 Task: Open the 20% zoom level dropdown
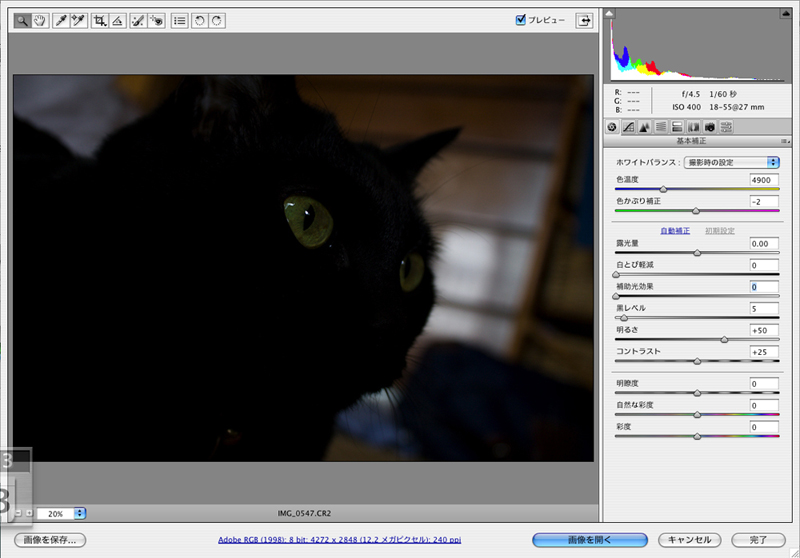(x=80, y=513)
